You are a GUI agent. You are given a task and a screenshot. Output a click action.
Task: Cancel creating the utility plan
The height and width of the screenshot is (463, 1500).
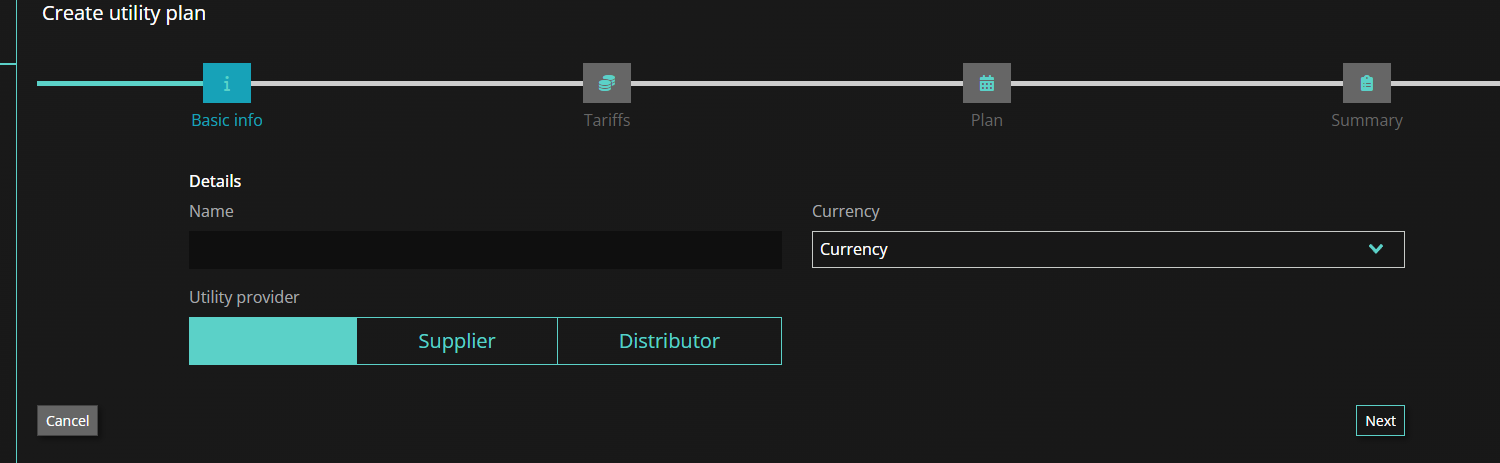point(67,421)
